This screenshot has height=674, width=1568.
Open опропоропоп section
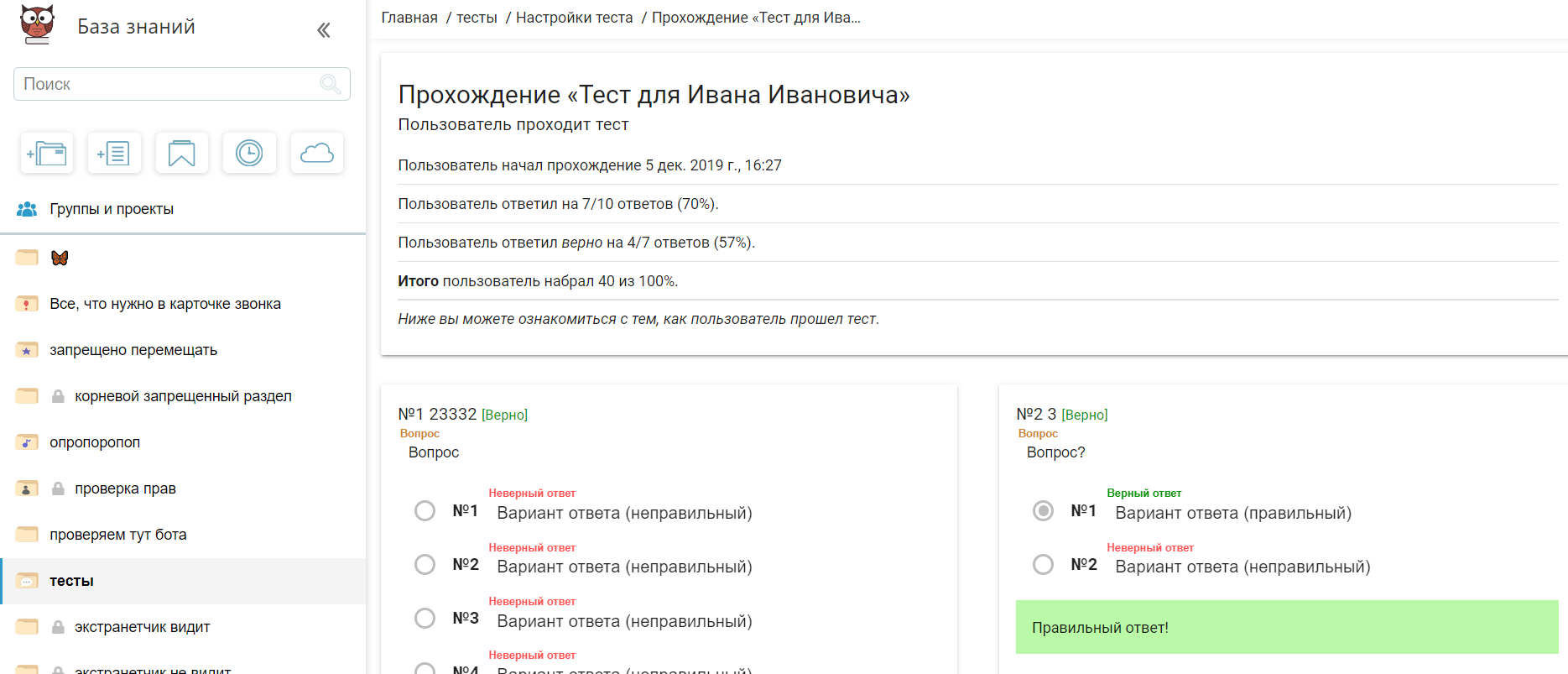pos(95,442)
